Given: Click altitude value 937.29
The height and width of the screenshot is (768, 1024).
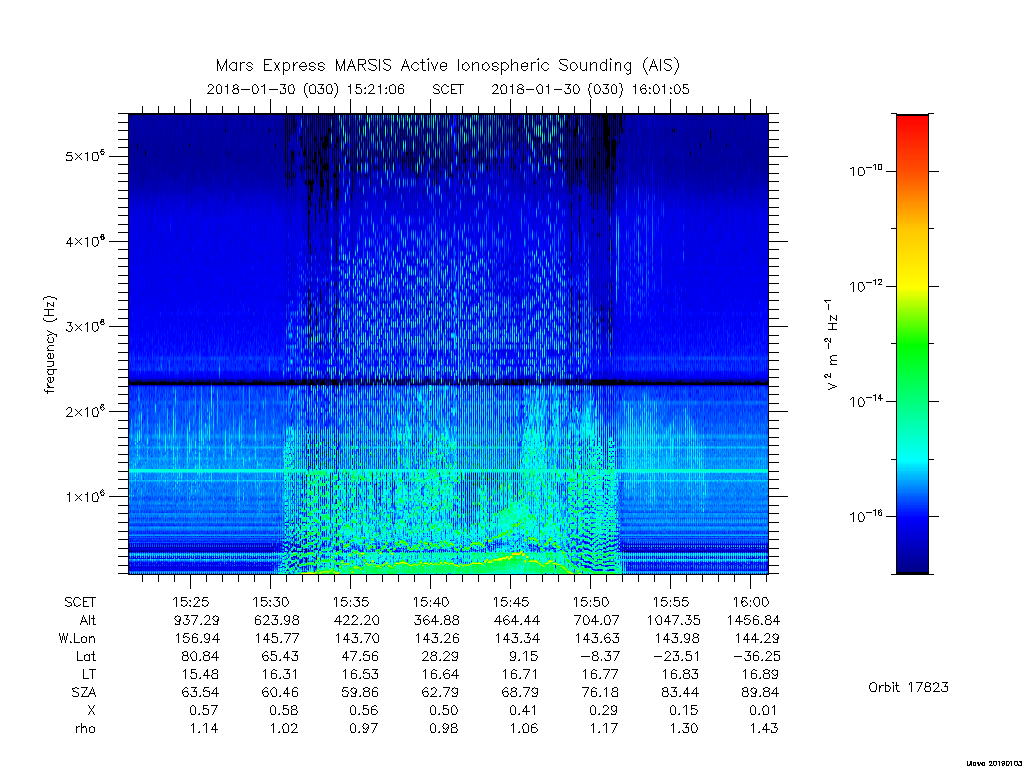Looking at the screenshot, I should point(197,620).
